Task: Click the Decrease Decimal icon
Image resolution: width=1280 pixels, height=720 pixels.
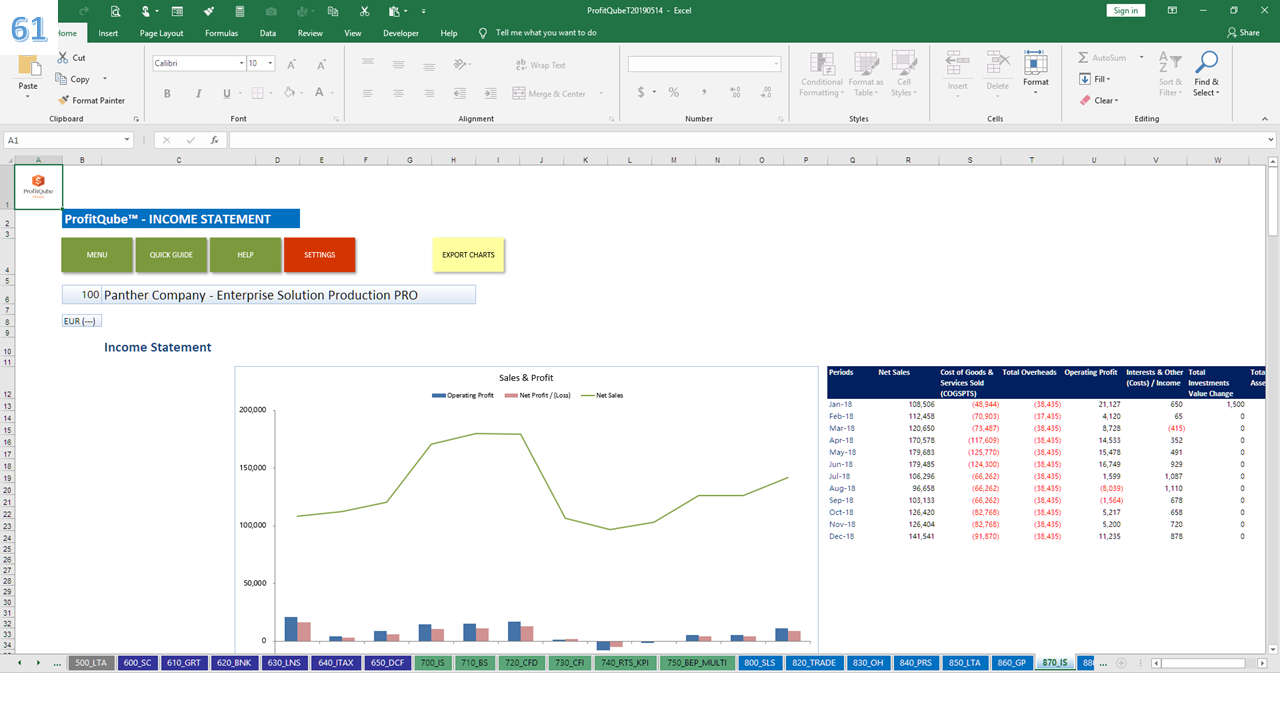Action: click(x=765, y=92)
